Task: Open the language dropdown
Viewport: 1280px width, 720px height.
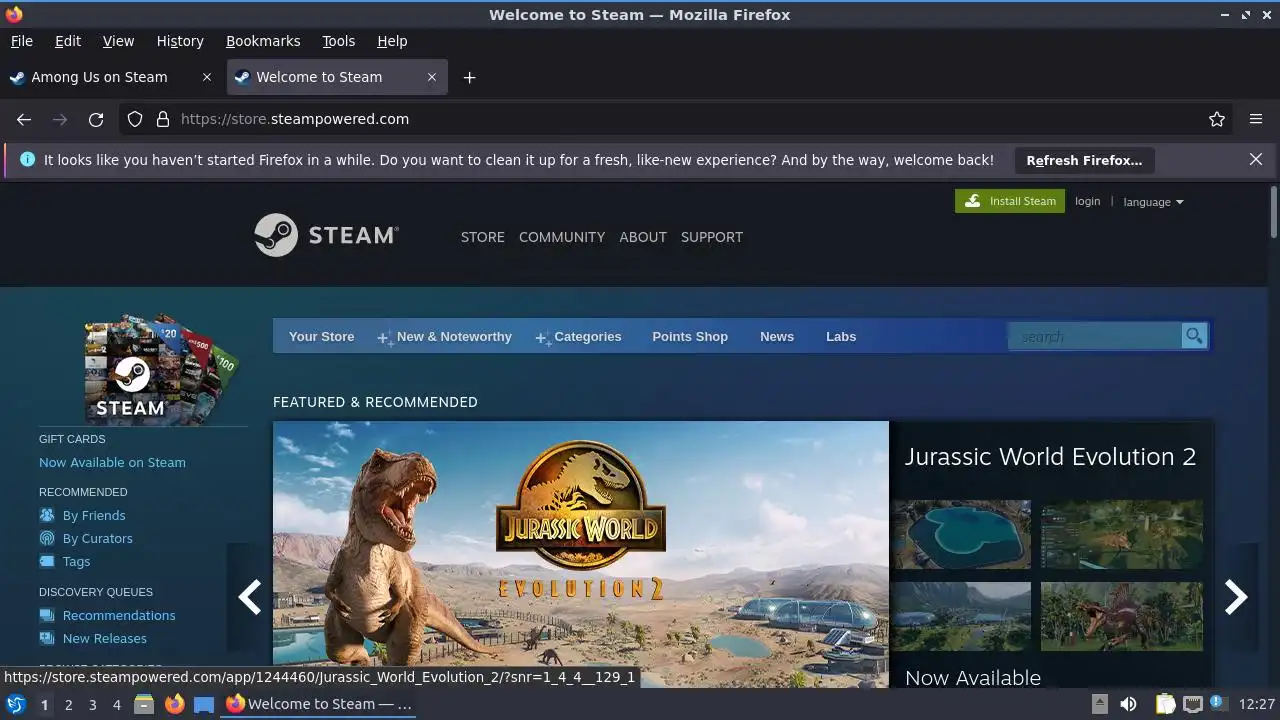Action: coord(1153,202)
